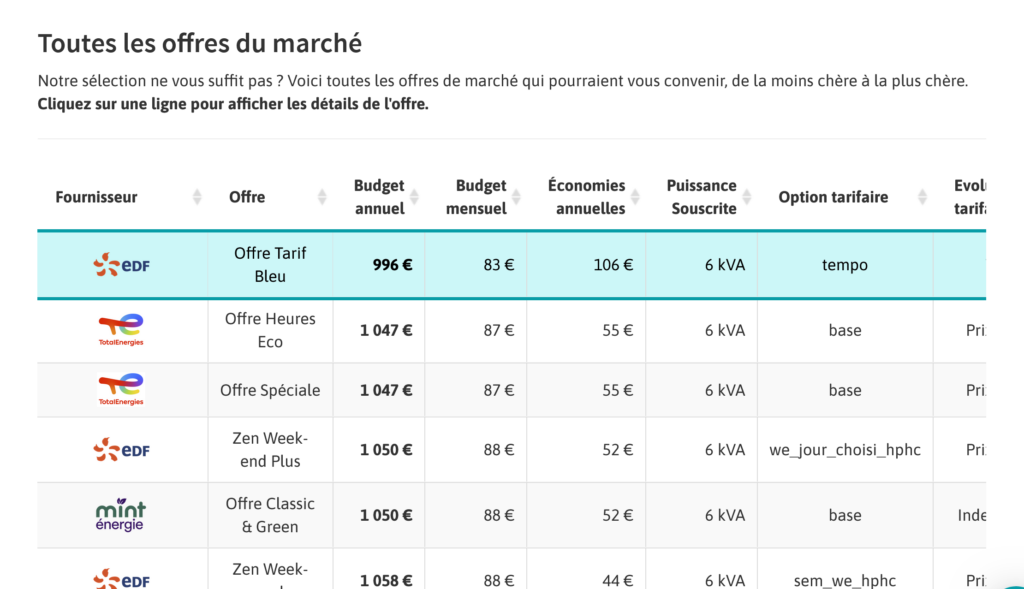Click EDF logo beside Zen Week-end Plus

[122, 450]
